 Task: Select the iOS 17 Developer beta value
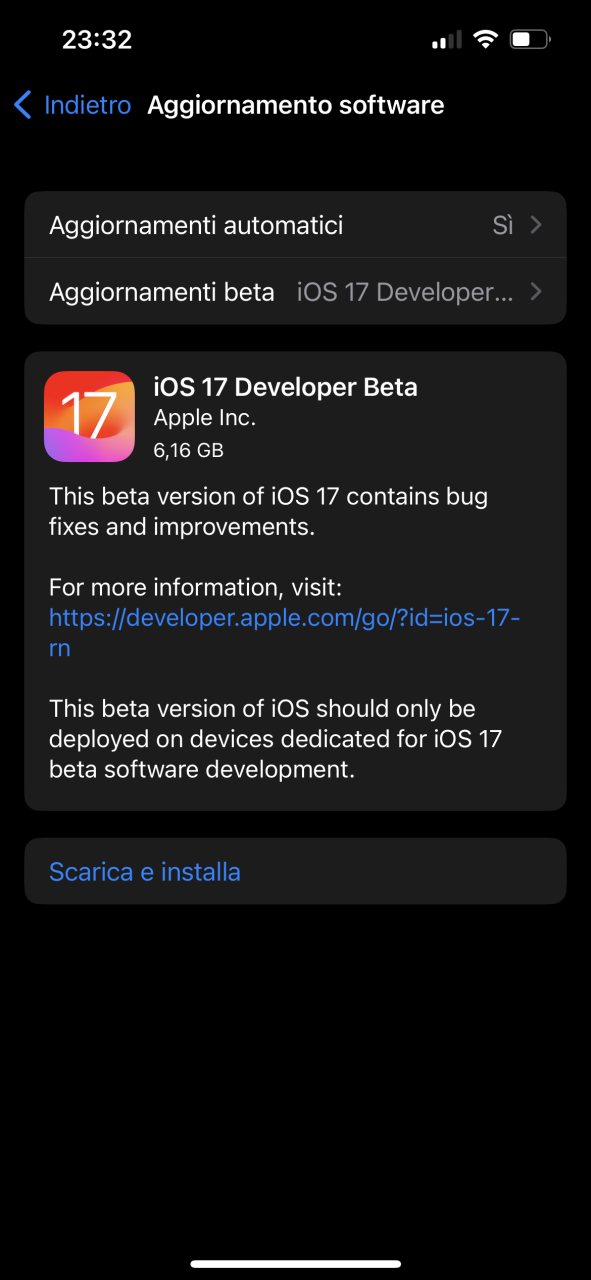pyautogui.click(x=405, y=292)
